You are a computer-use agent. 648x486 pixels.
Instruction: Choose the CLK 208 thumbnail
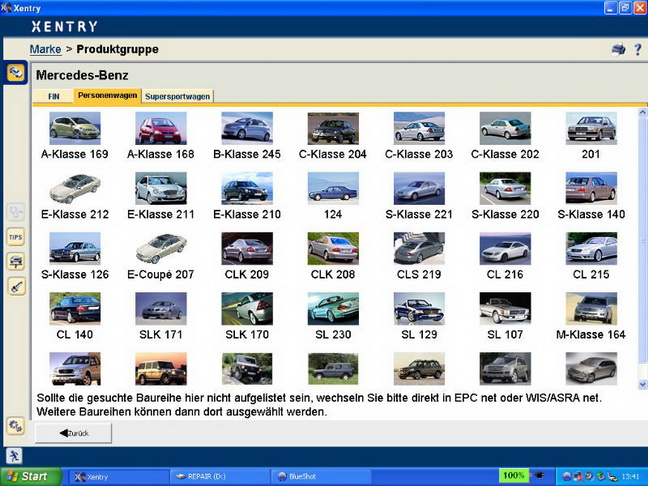(x=333, y=248)
